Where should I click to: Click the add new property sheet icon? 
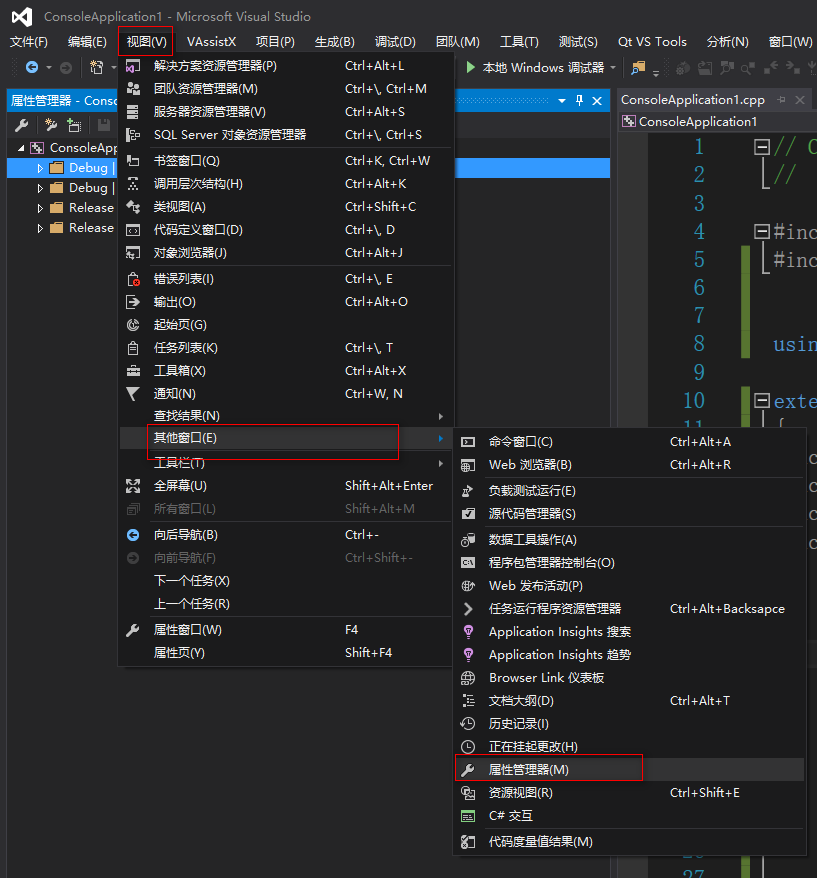(x=51, y=125)
